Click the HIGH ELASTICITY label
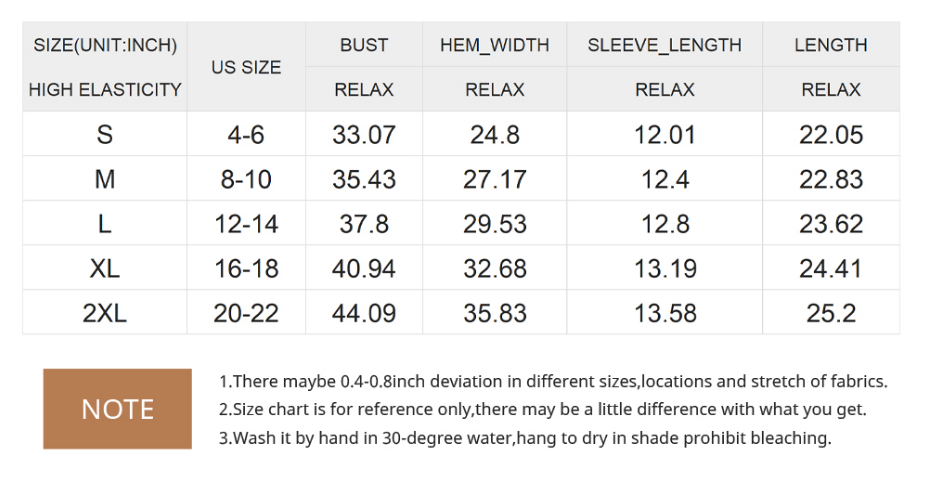Screen dimensions: 936x485 click(x=105, y=89)
